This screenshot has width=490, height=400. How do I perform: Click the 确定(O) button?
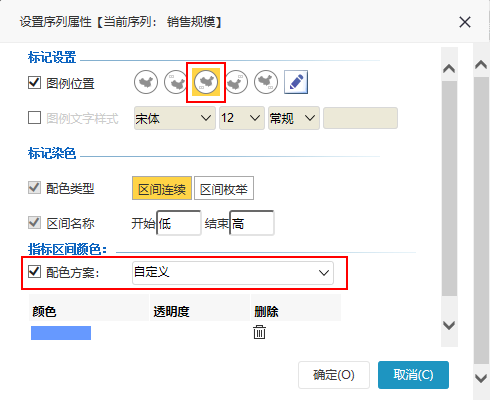334,375
